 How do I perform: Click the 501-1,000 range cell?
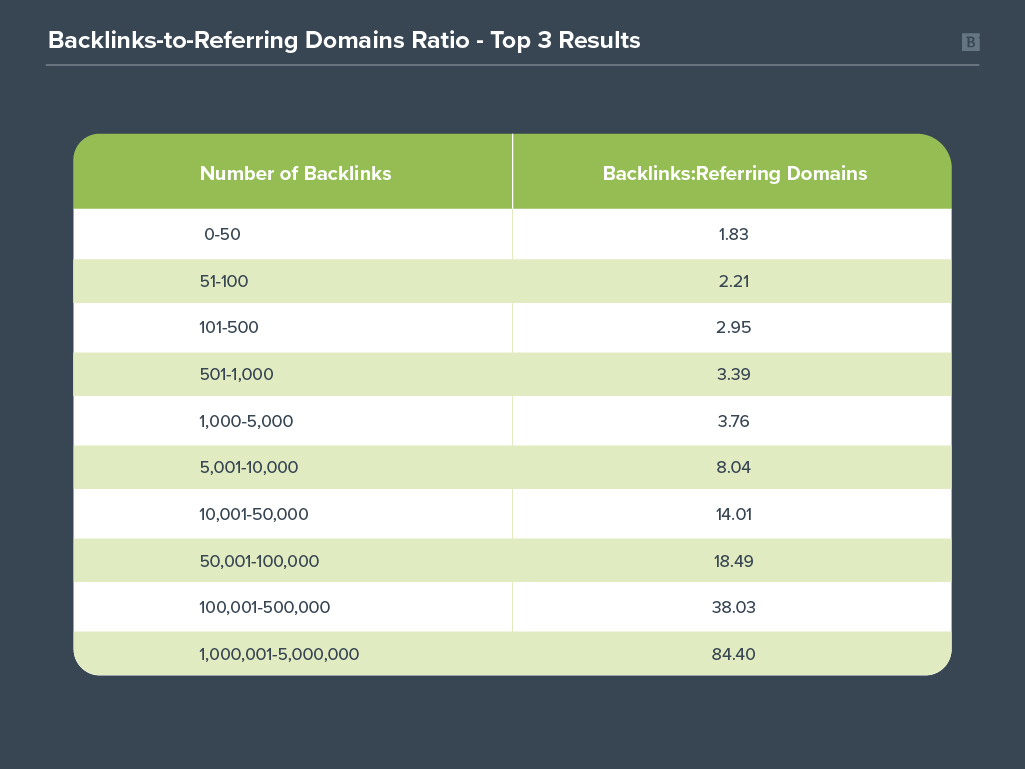(x=236, y=374)
